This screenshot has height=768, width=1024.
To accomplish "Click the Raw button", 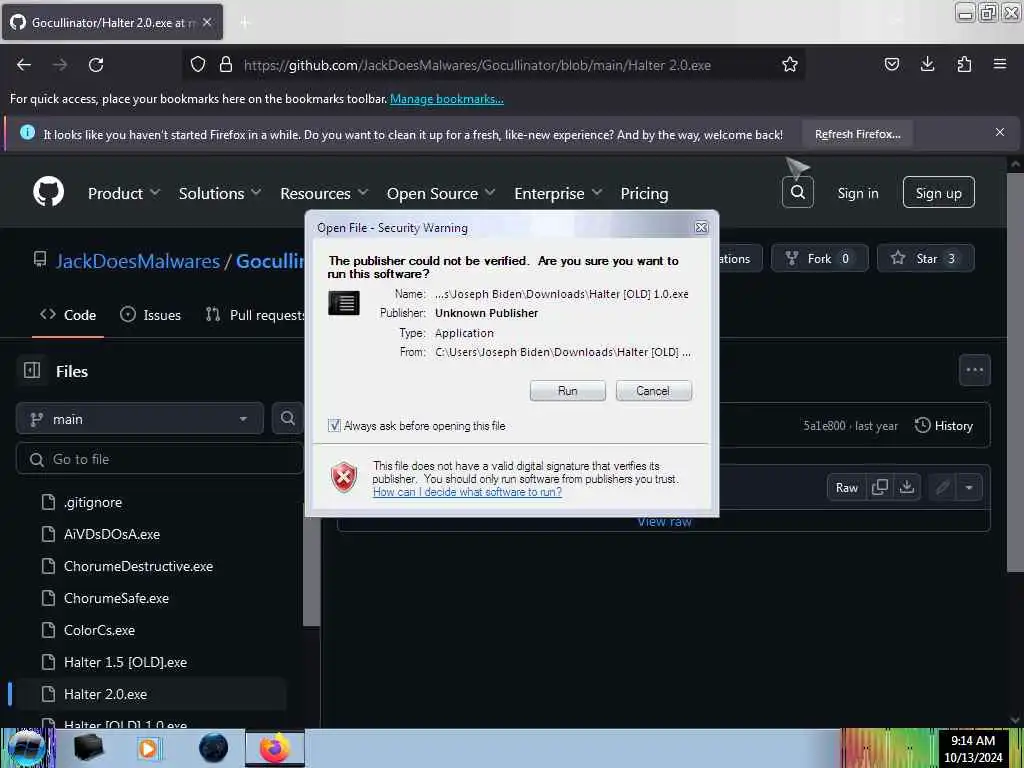I will 846,487.
